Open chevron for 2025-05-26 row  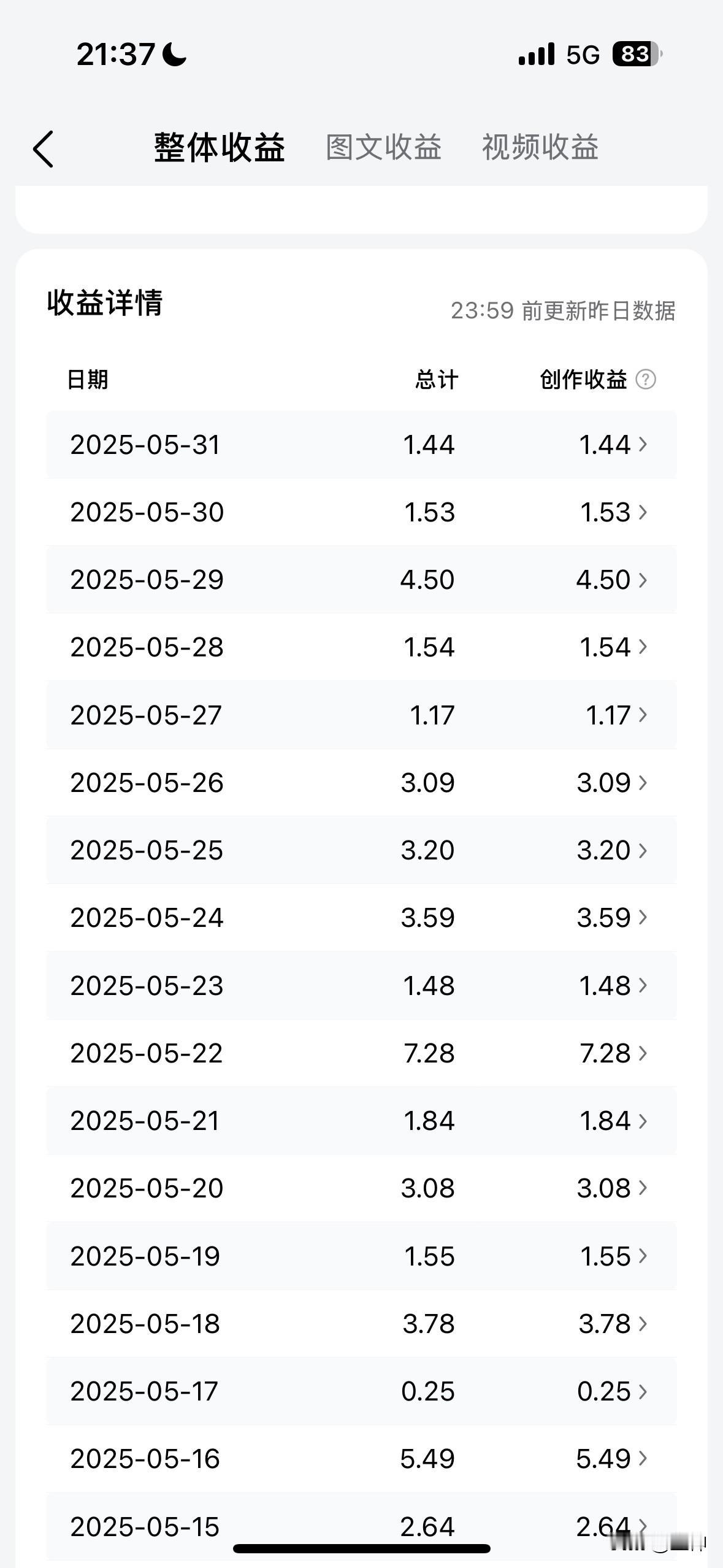tap(643, 782)
